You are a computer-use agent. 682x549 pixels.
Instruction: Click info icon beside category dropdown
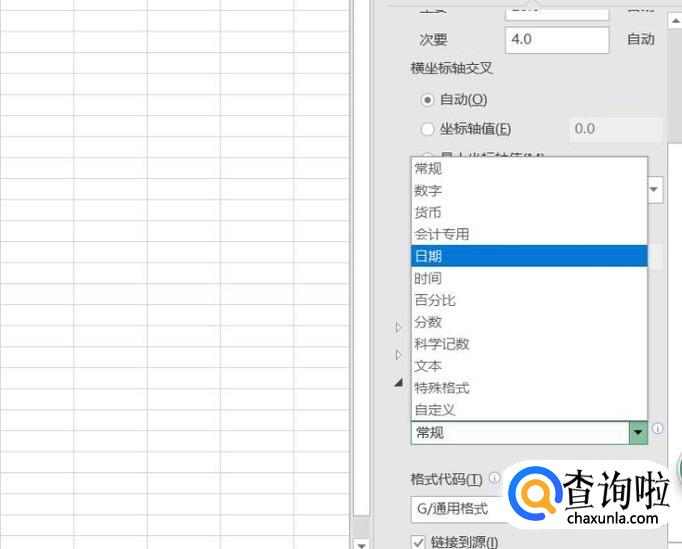[x=657, y=429]
